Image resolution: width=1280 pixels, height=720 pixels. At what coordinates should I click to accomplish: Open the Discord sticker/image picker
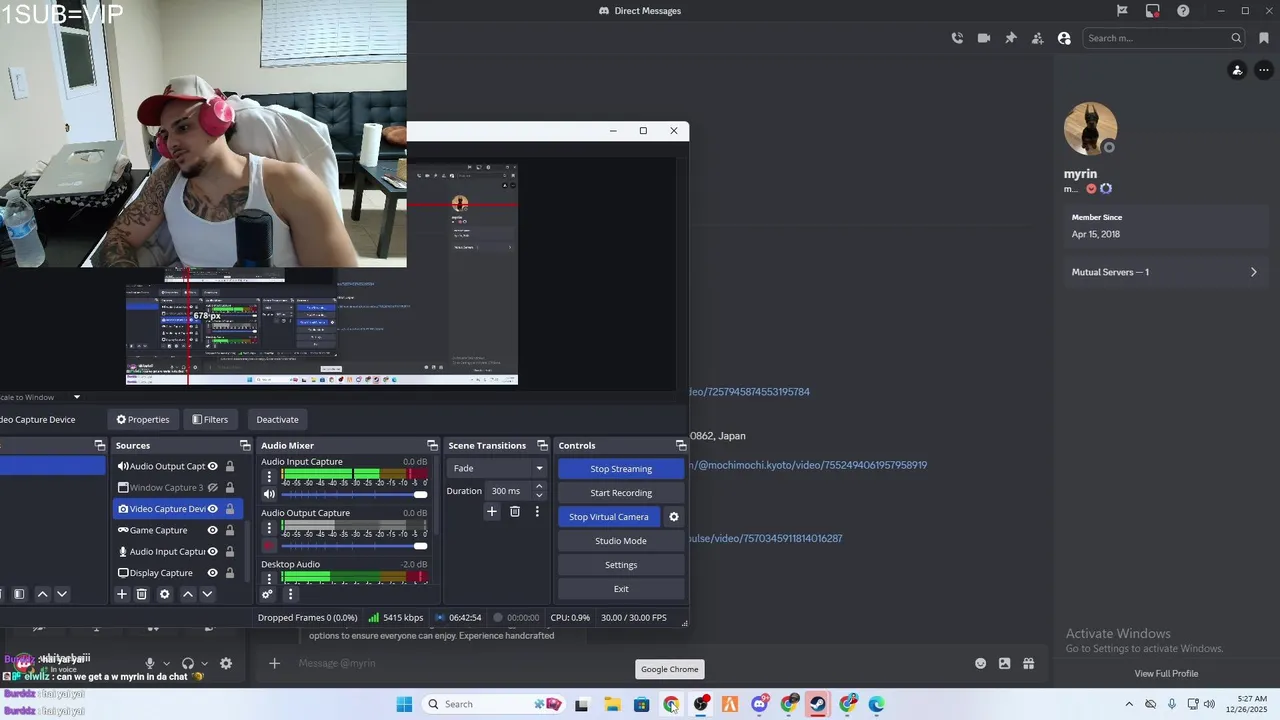pyautogui.click(x=1004, y=663)
